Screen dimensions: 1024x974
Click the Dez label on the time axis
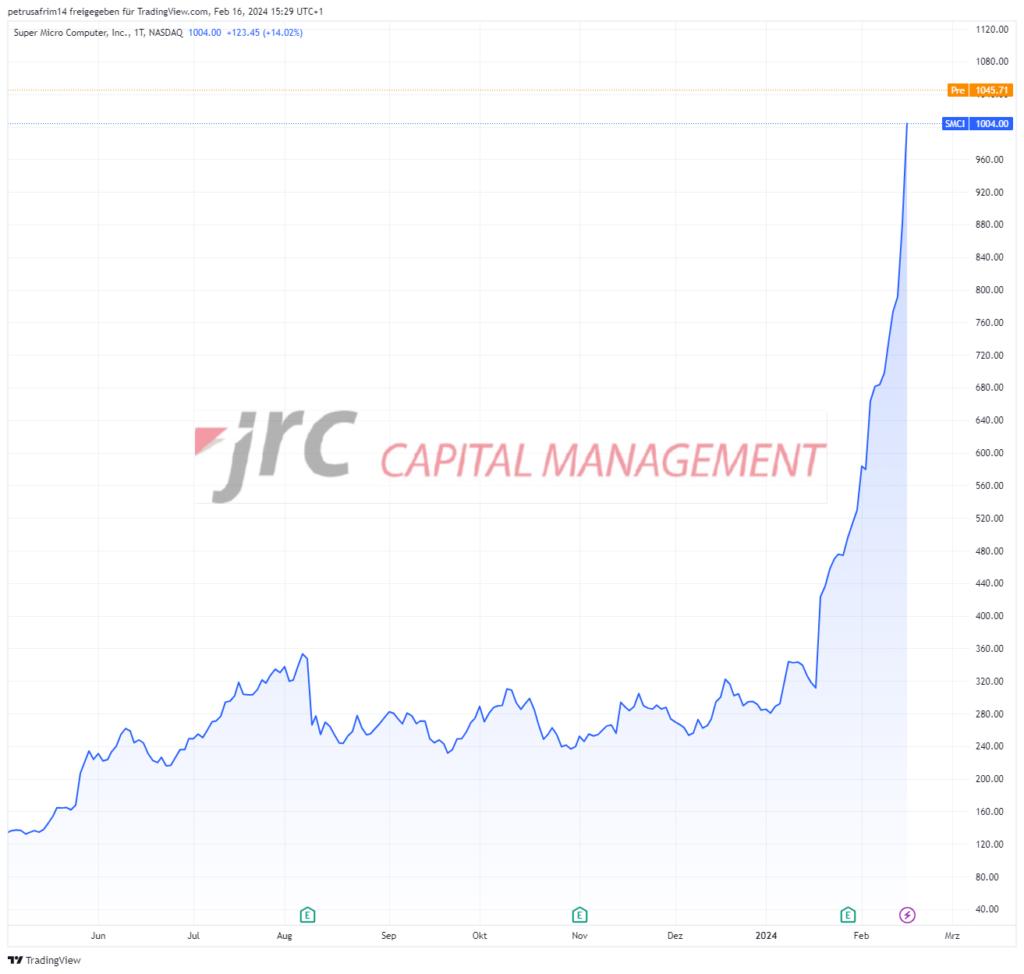point(675,935)
